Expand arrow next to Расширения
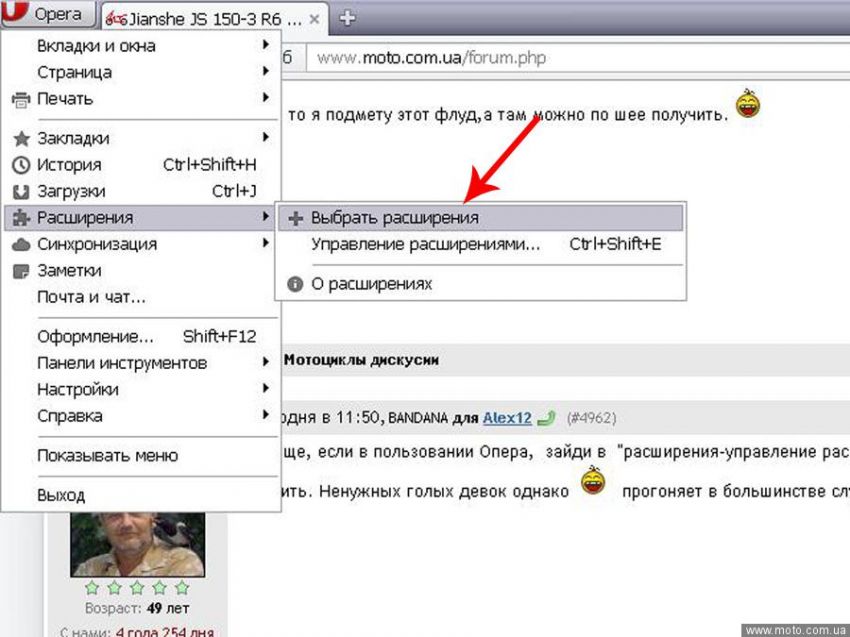 [266, 217]
